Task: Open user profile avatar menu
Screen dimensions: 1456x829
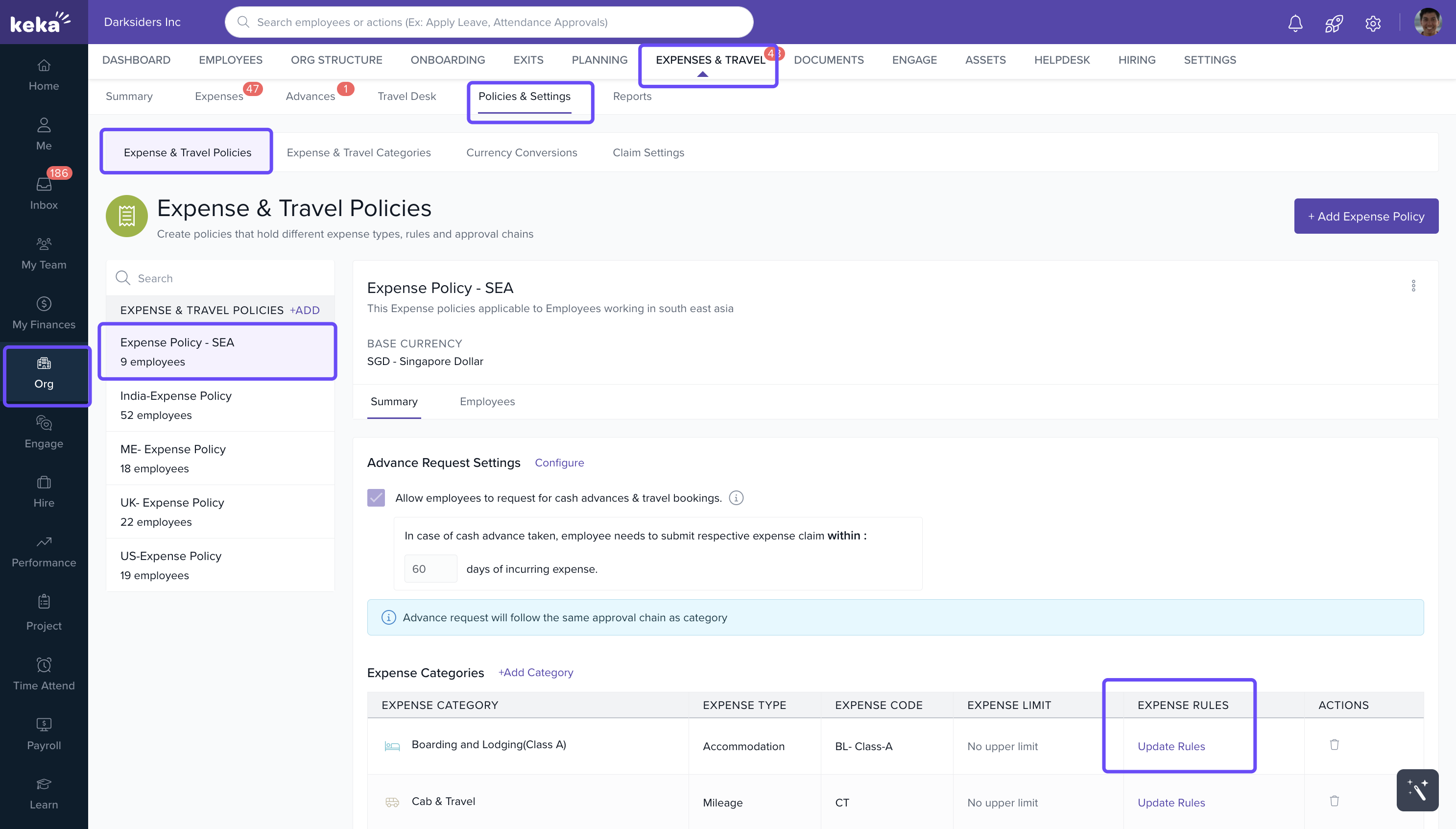Action: pos(1427,23)
